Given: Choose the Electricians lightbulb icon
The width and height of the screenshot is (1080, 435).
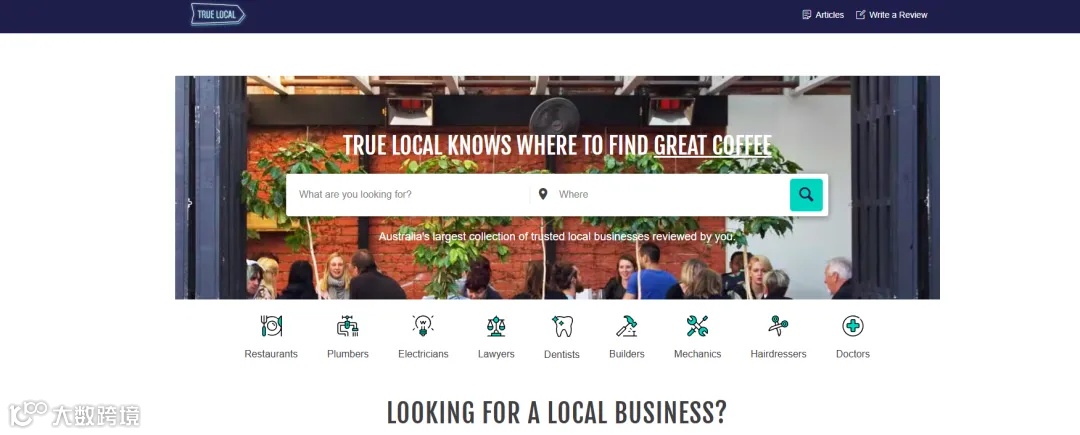Looking at the screenshot, I should [423, 326].
